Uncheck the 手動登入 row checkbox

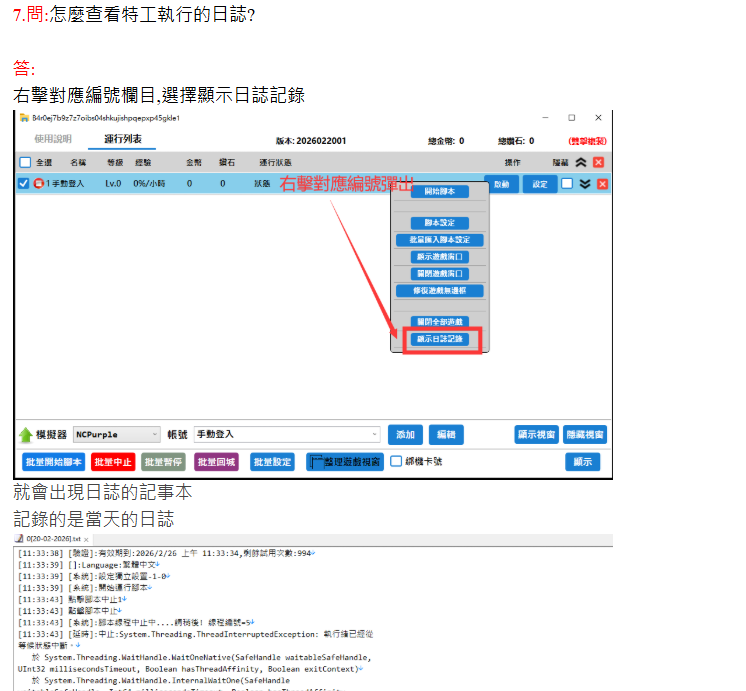coord(25,184)
